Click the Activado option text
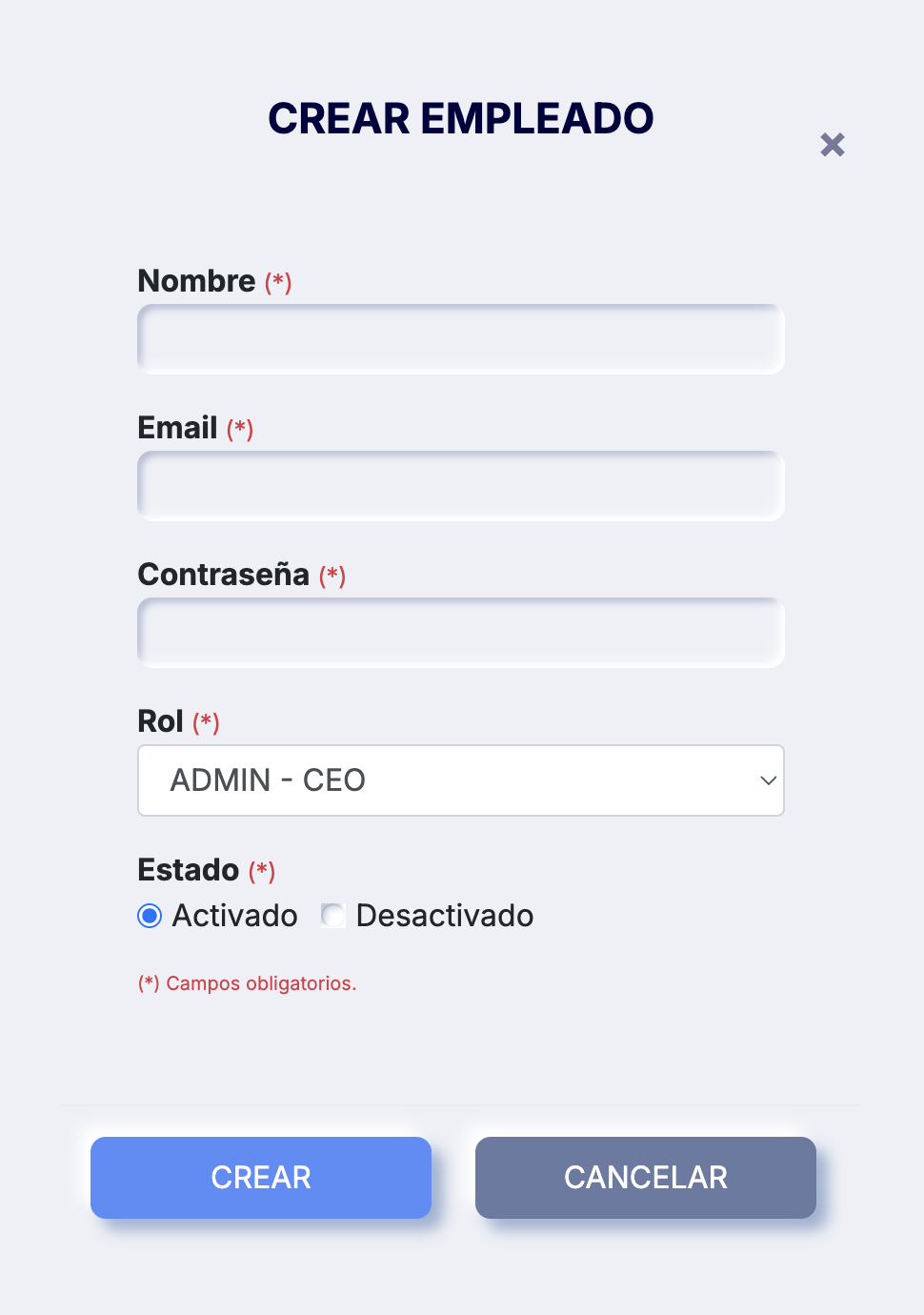Image resolution: width=924 pixels, height=1315 pixels. 235,916
